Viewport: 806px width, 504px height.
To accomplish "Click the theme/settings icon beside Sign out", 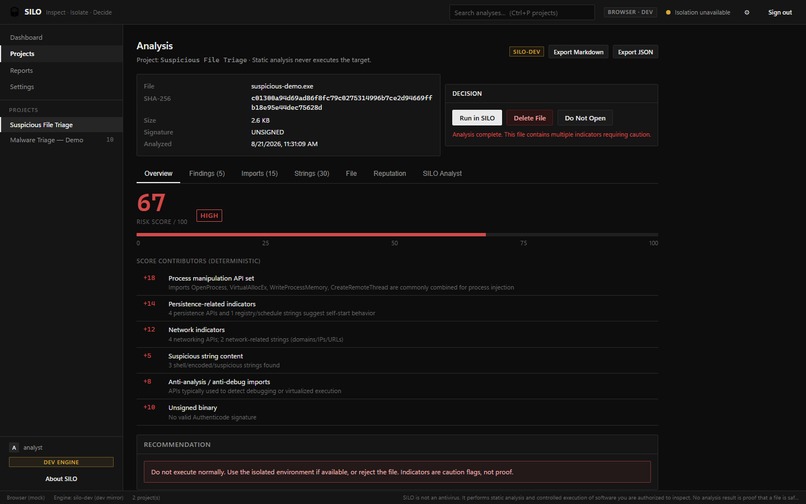I will [x=747, y=12].
